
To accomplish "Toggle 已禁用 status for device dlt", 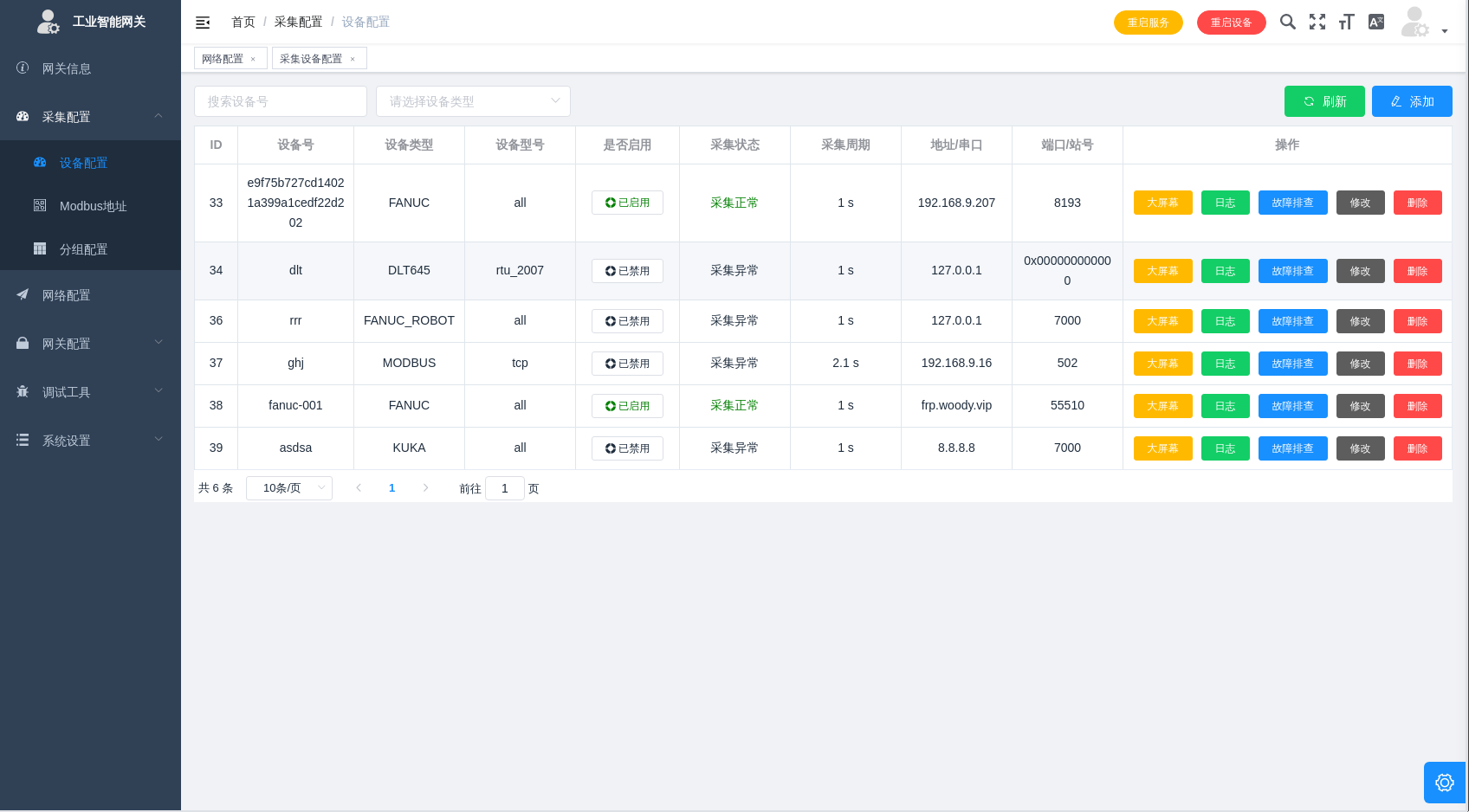I will point(627,271).
